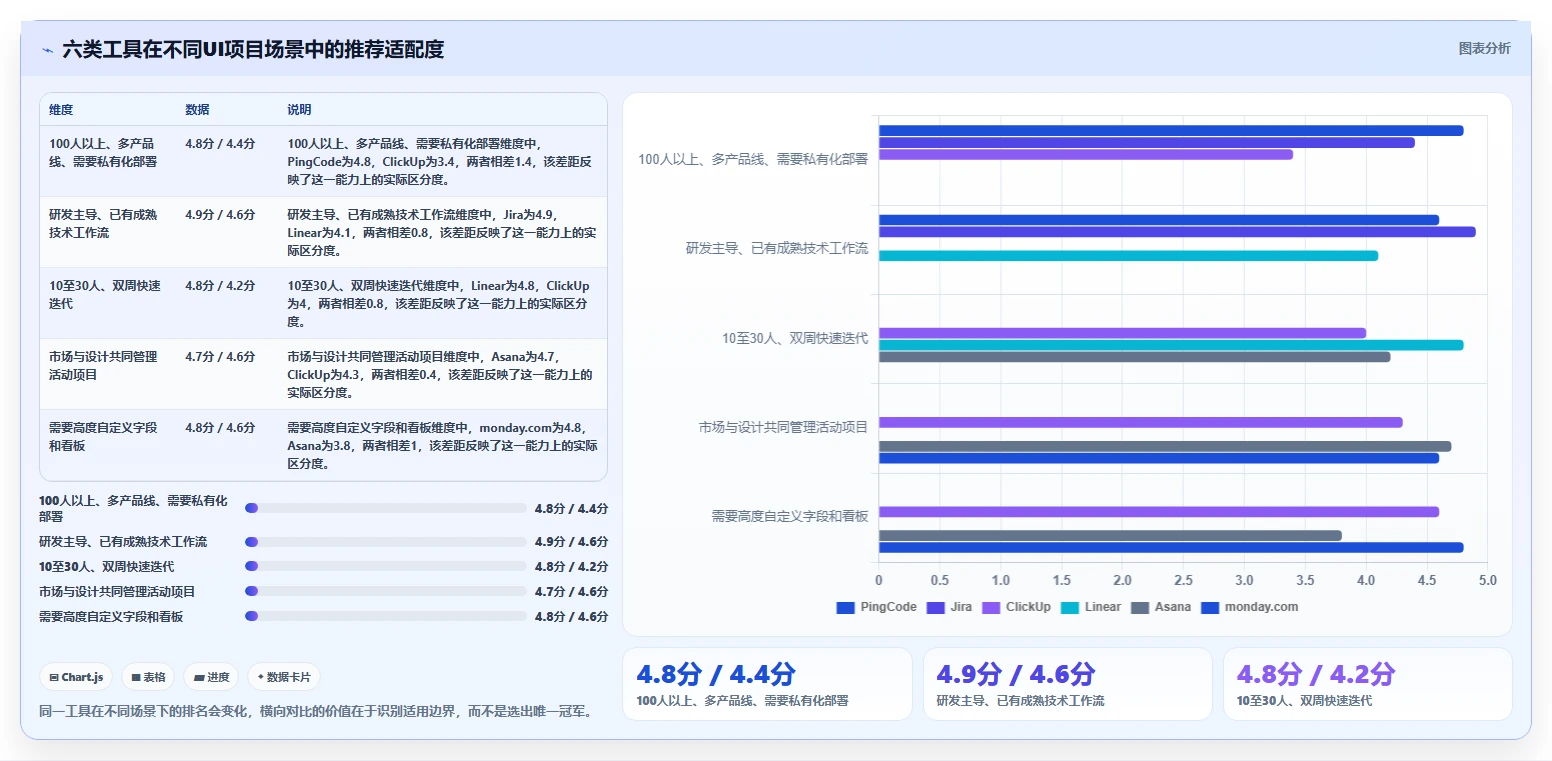Click chart y-axis label 市场与设计共同管理活动项目
Viewport: 1552px width, 761px height.
(x=783, y=427)
